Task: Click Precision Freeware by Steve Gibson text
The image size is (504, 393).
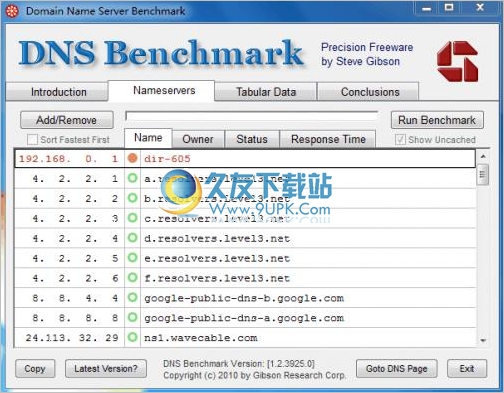Action: pos(367,54)
